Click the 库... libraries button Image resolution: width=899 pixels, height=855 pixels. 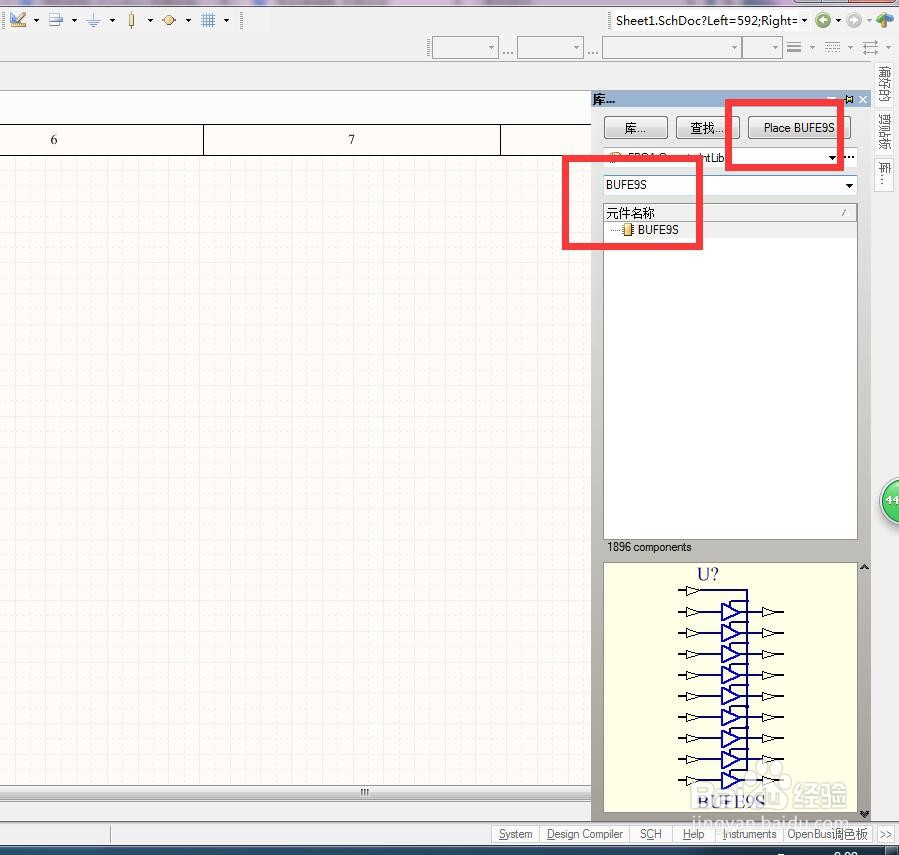pos(635,128)
